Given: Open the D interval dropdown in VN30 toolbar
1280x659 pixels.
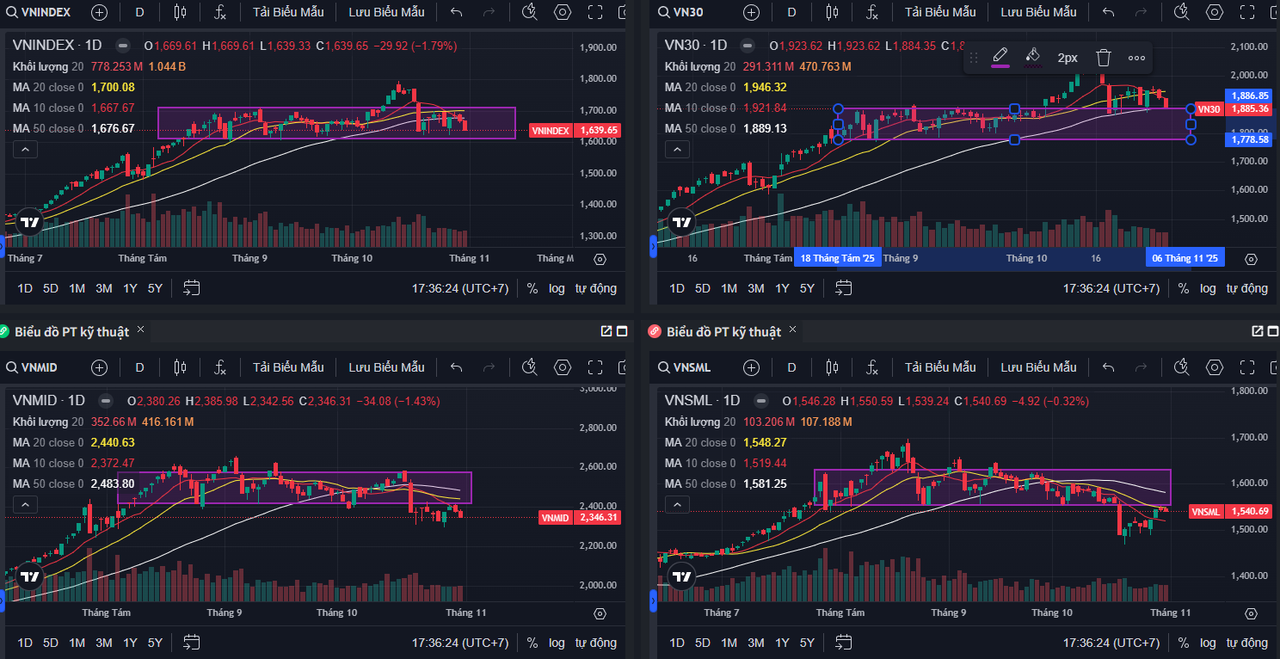Looking at the screenshot, I should tap(792, 12).
